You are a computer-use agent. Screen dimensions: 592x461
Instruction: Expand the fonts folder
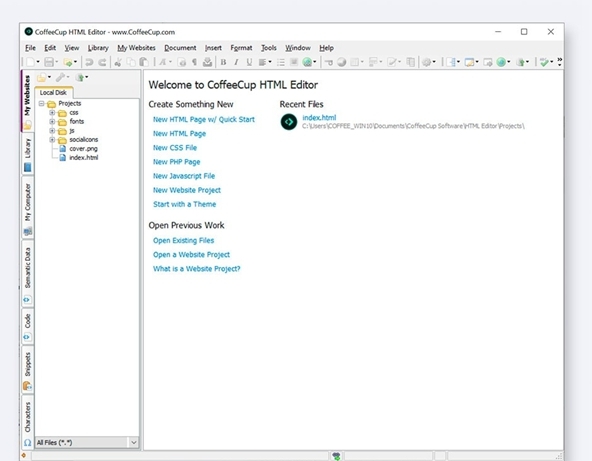52,122
